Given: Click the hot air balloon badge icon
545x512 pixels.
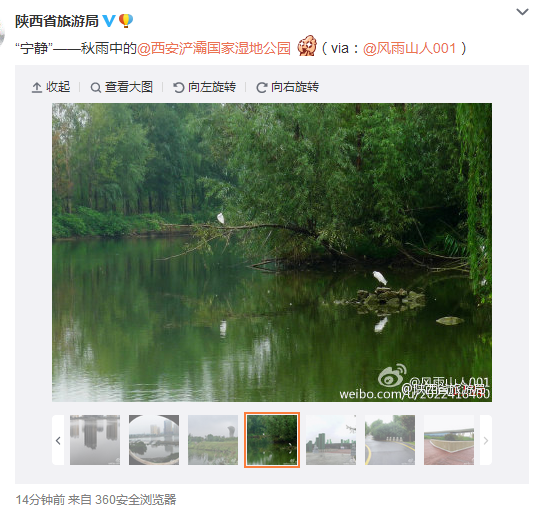Looking at the screenshot, I should (x=125, y=21).
